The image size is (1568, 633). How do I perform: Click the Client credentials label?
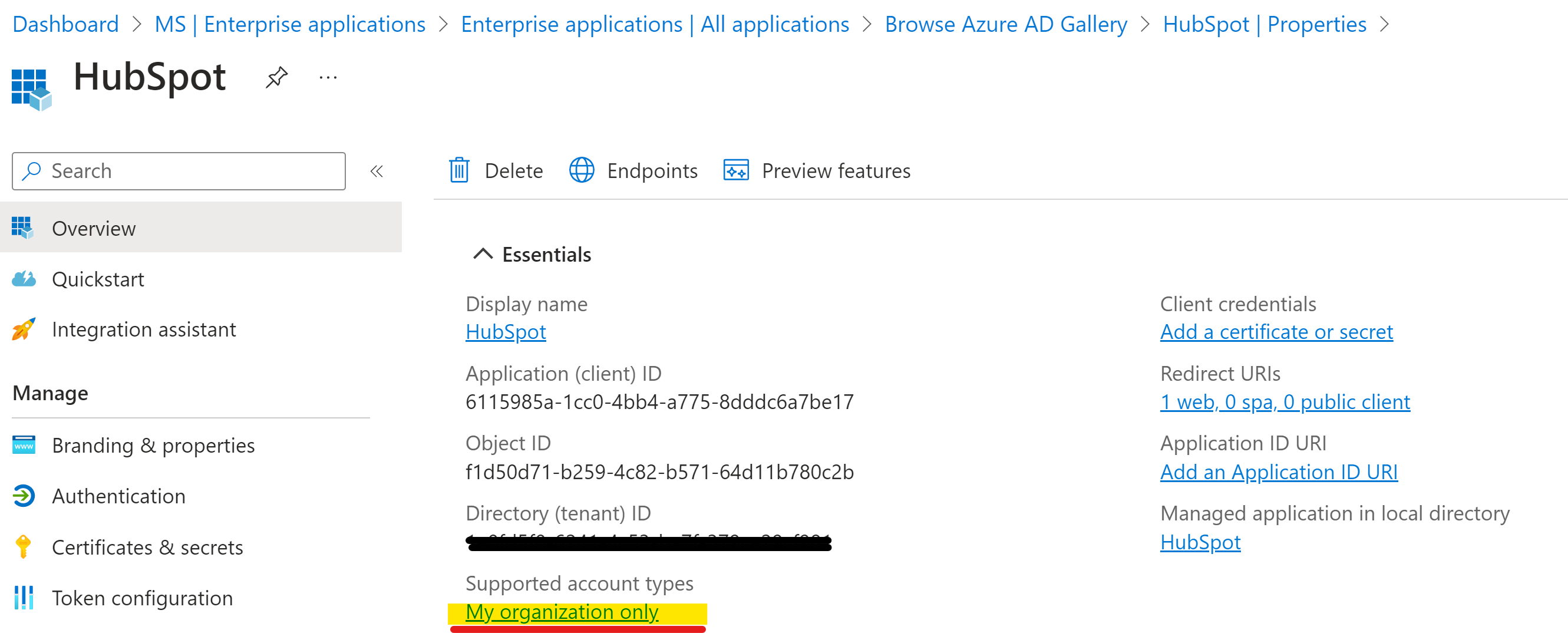click(1237, 304)
